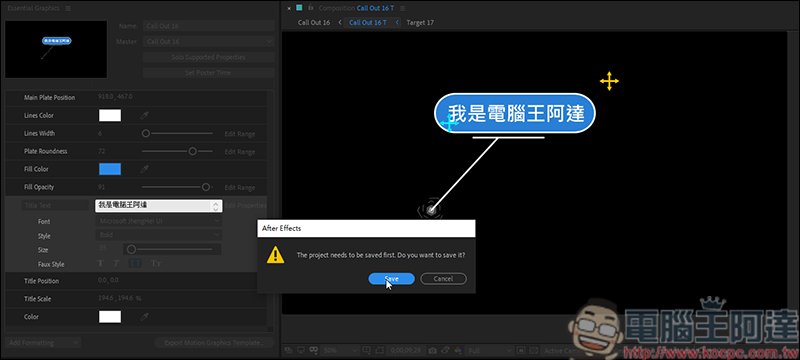
Task: Click the blue callout text plate
Action: pyautogui.click(x=515, y=113)
